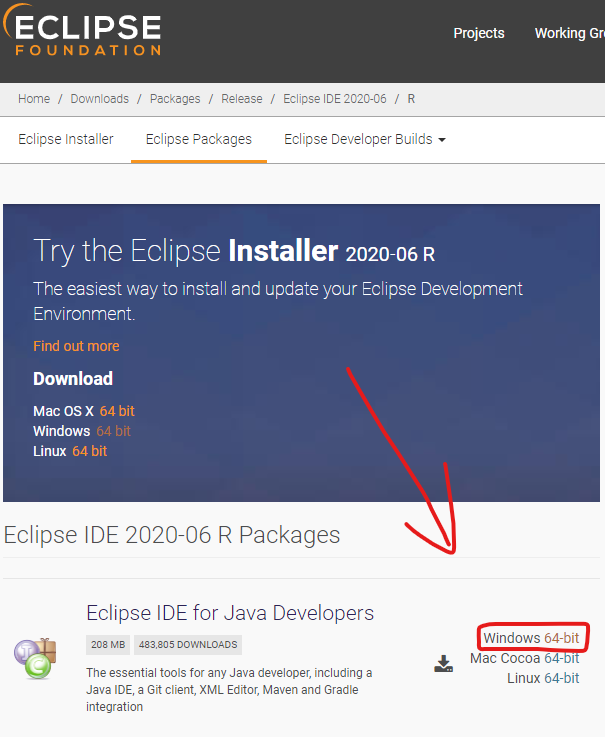Switch to the Eclipse Installer tab
Screen dimensions: 605x737
pos(66,139)
